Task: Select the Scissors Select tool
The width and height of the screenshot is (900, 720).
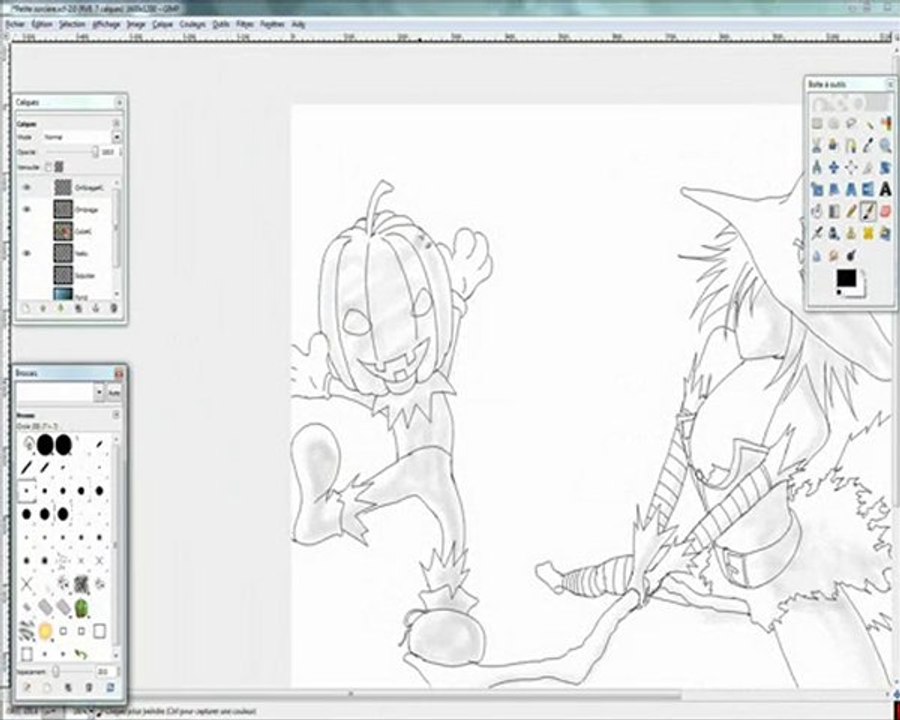Action: [x=817, y=145]
